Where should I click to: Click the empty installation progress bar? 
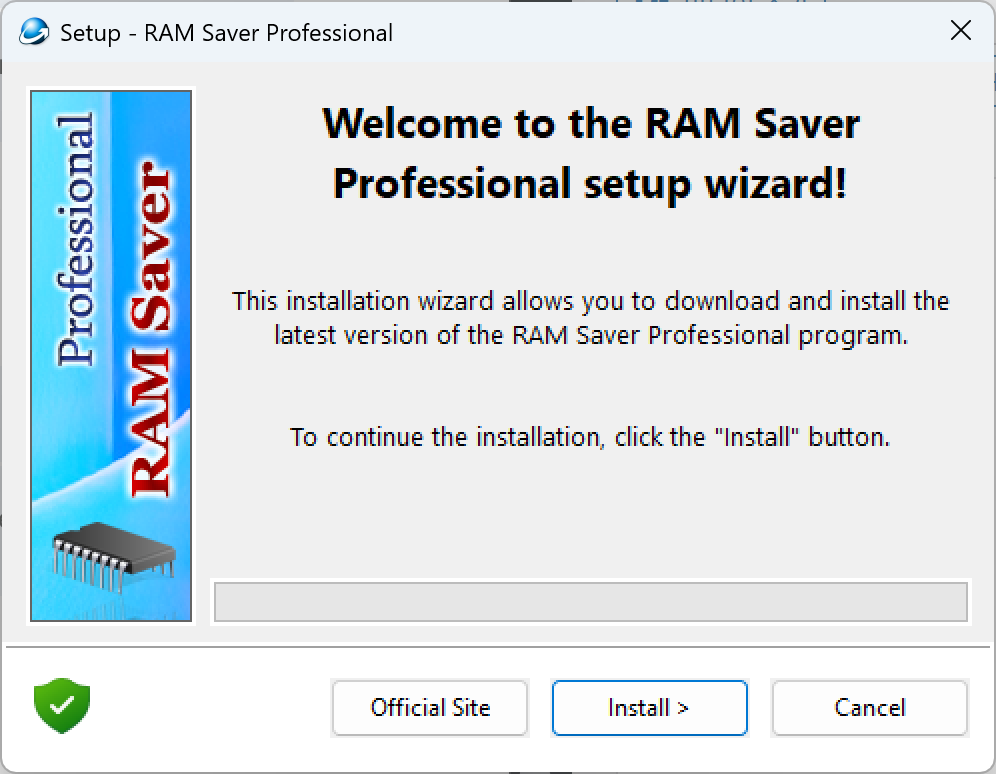pos(591,601)
